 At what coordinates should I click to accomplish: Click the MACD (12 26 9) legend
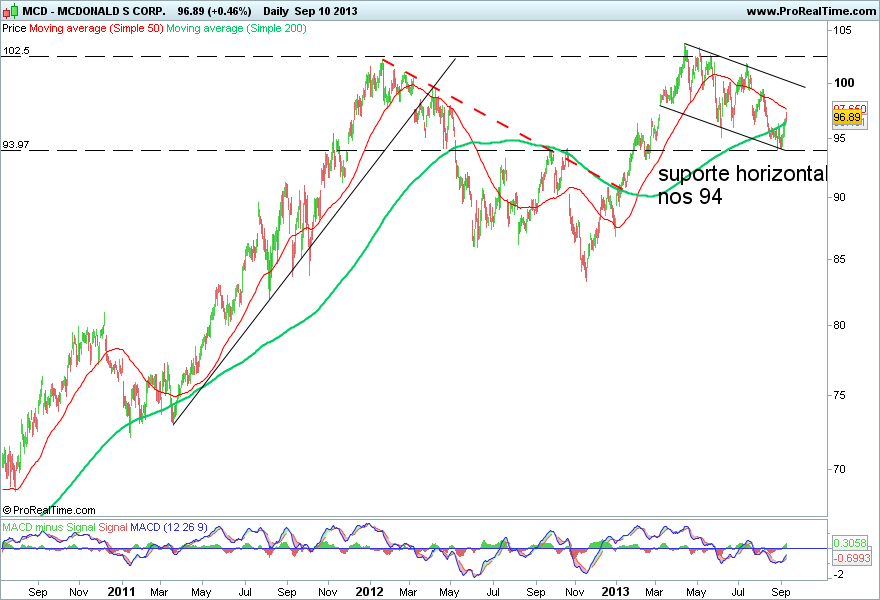coord(169,528)
